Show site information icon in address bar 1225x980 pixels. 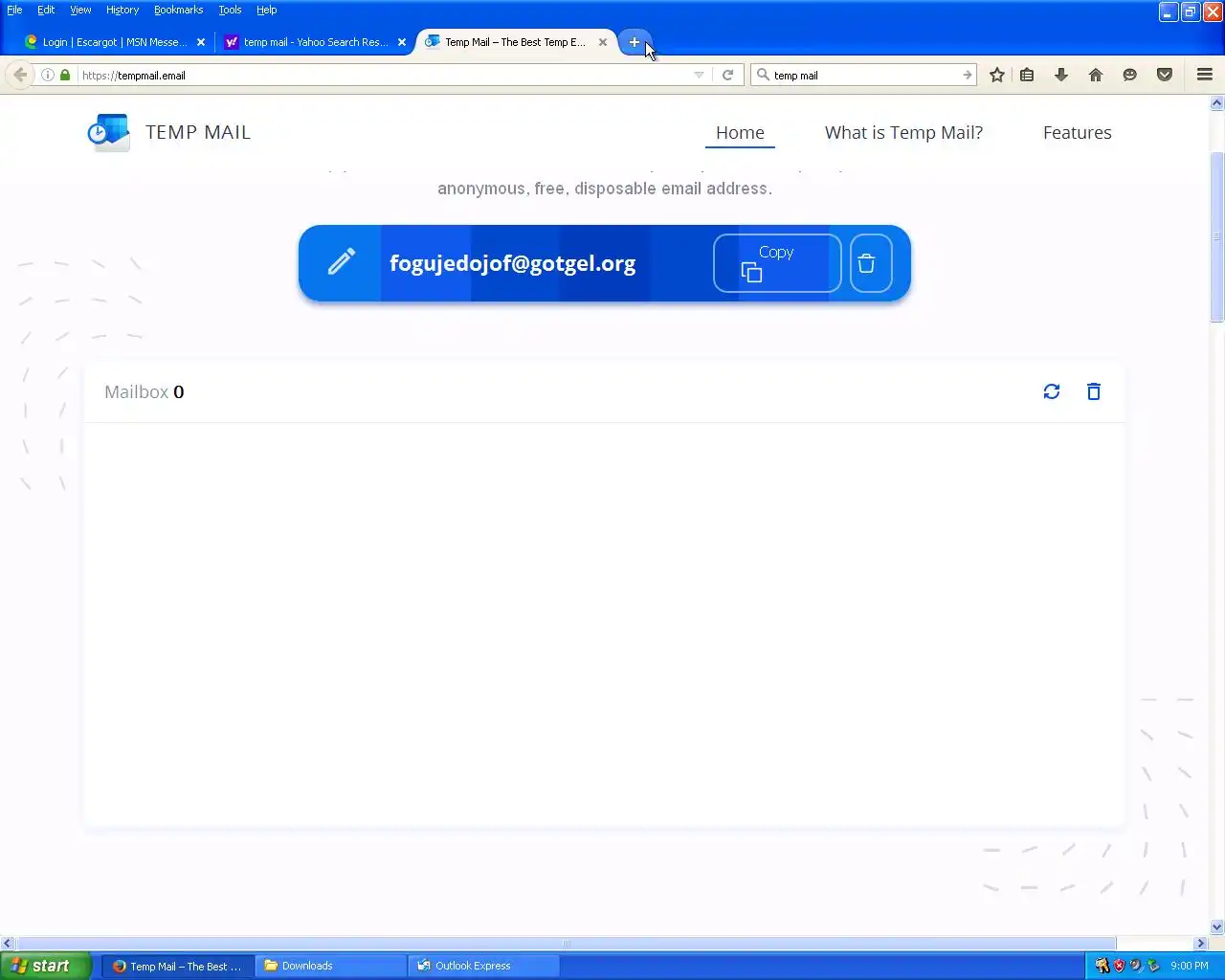(47, 75)
